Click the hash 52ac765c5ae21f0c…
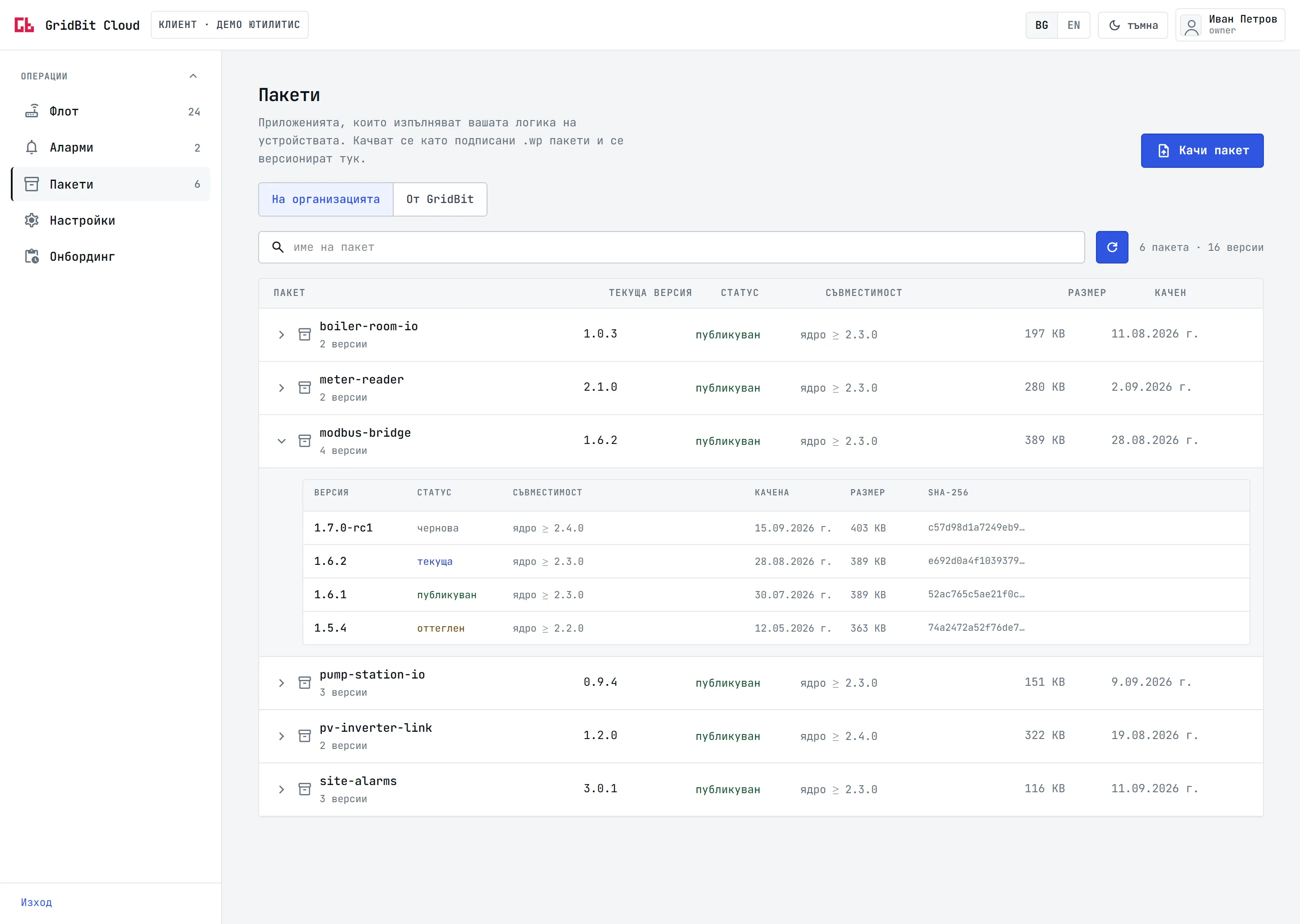This screenshot has height=924, width=1300. 976,594
